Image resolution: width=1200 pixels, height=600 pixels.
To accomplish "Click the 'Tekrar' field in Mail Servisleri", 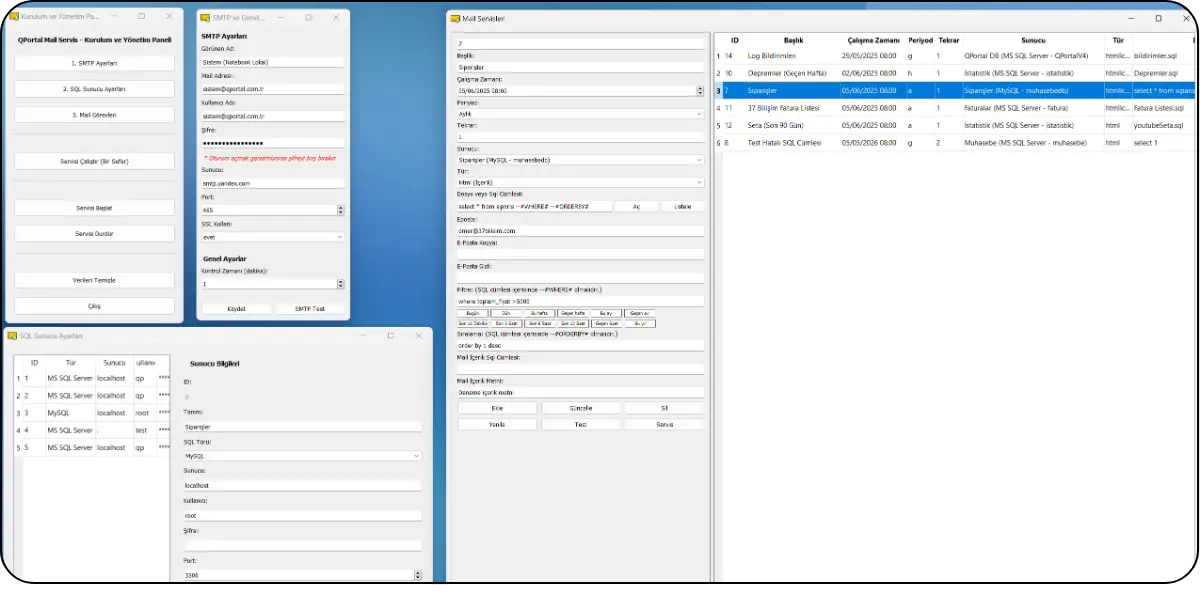I will click(x=580, y=137).
